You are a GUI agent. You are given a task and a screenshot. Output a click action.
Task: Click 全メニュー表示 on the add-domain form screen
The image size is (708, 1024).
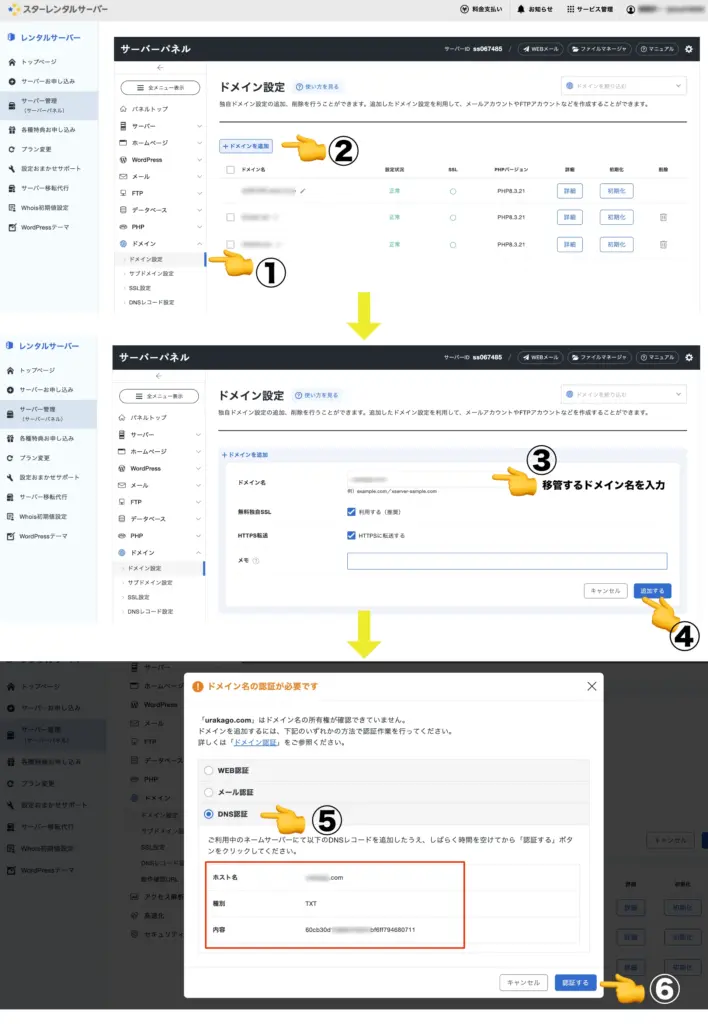tap(159, 396)
